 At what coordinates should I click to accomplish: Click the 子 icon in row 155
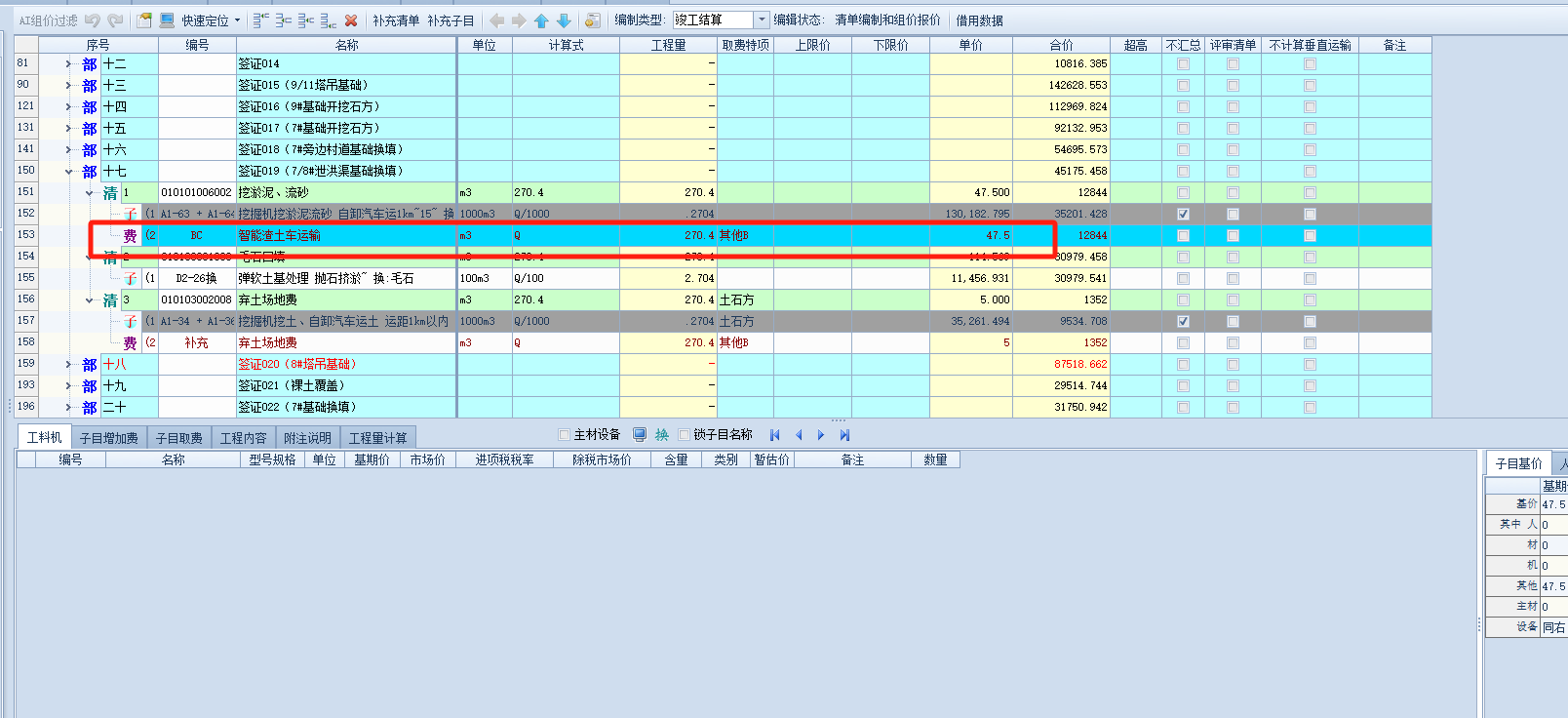point(130,279)
